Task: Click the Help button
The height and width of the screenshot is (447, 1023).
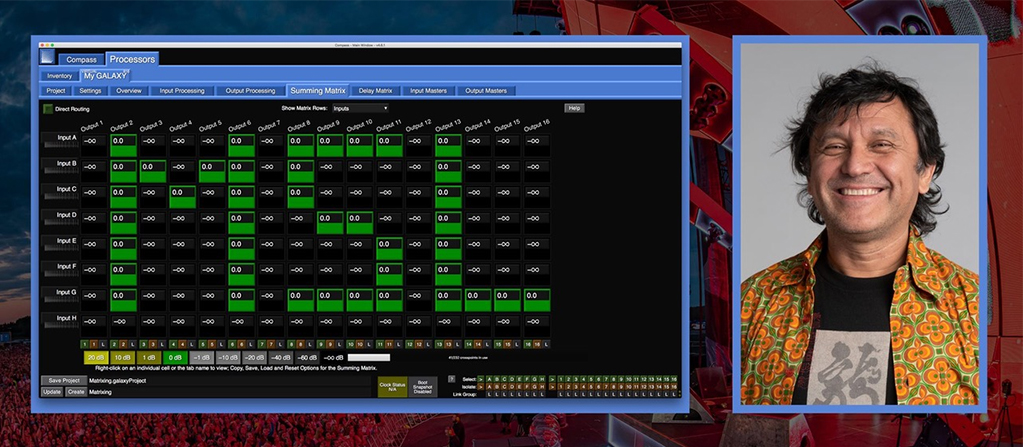Action: pyautogui.click(x=574, y=108)
